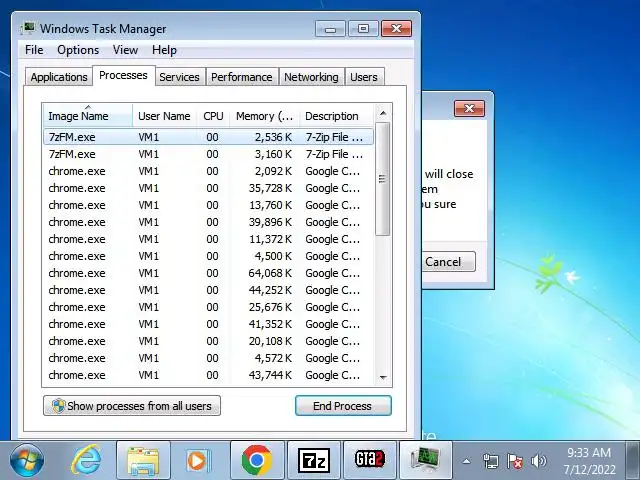This screenshot has width=640, height=480.
Task: Switch to the Performance tab
Action: click(242, 77)
